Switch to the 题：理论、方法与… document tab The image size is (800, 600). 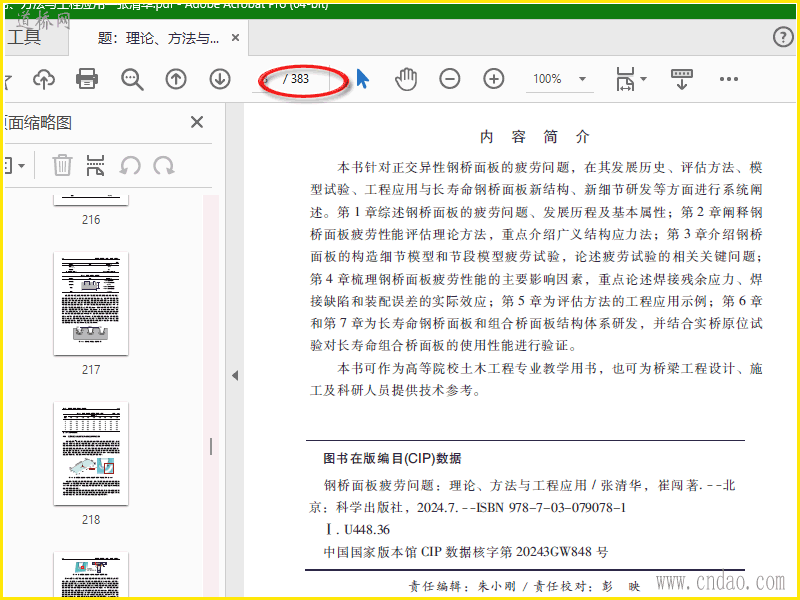(158, 38)
